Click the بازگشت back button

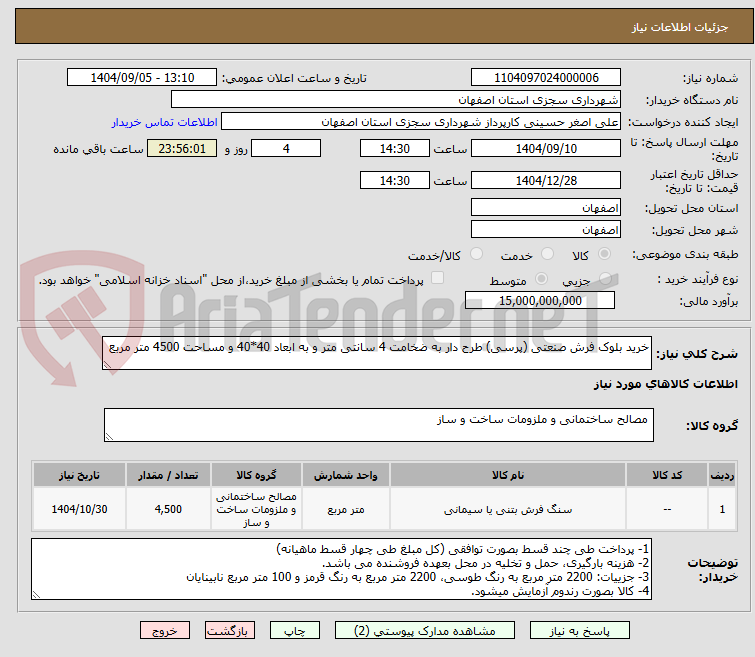[230, 631]
